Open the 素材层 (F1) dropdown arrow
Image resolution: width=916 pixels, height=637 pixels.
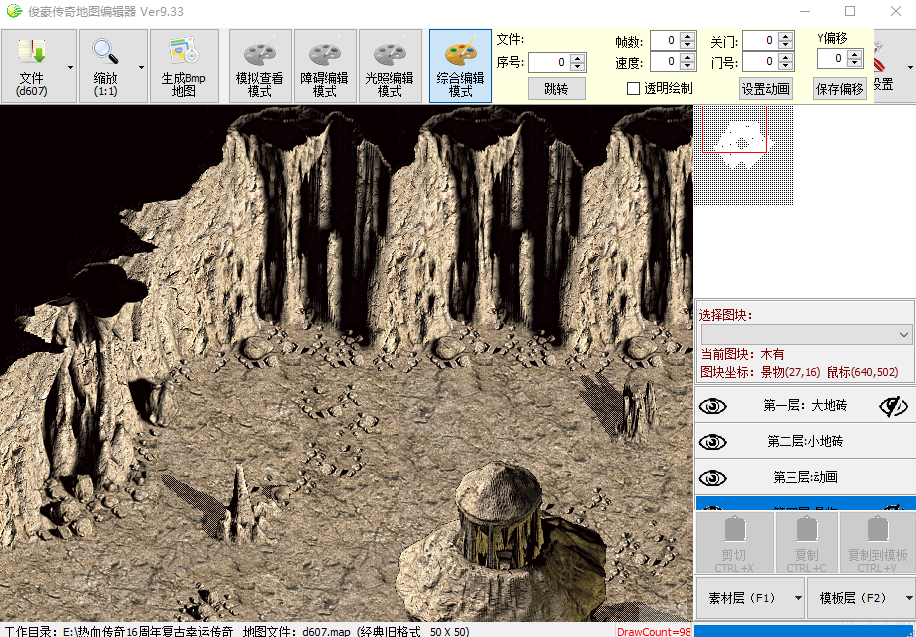pos(798,598)
